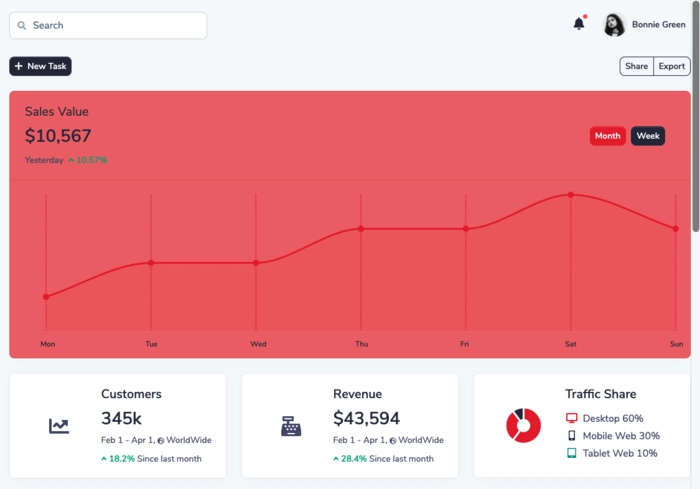Click the Share button
The image size is (700, 489).
coord(636,66)
